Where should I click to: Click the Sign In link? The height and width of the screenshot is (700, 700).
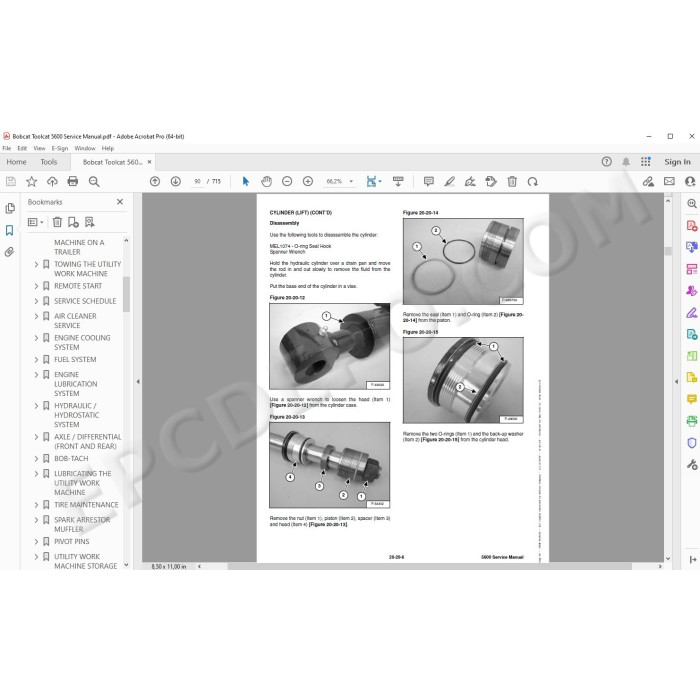(677, 162)
